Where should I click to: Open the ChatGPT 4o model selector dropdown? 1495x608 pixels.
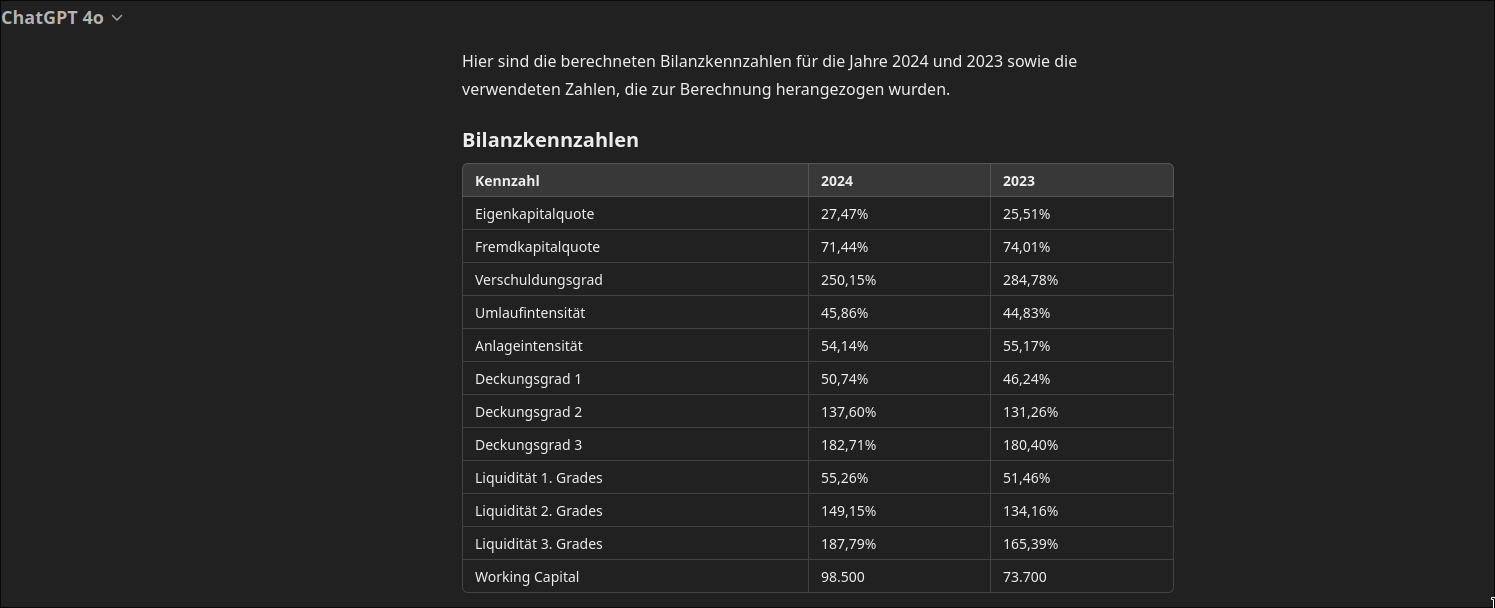pyautogui.click(x=63, y=17)
